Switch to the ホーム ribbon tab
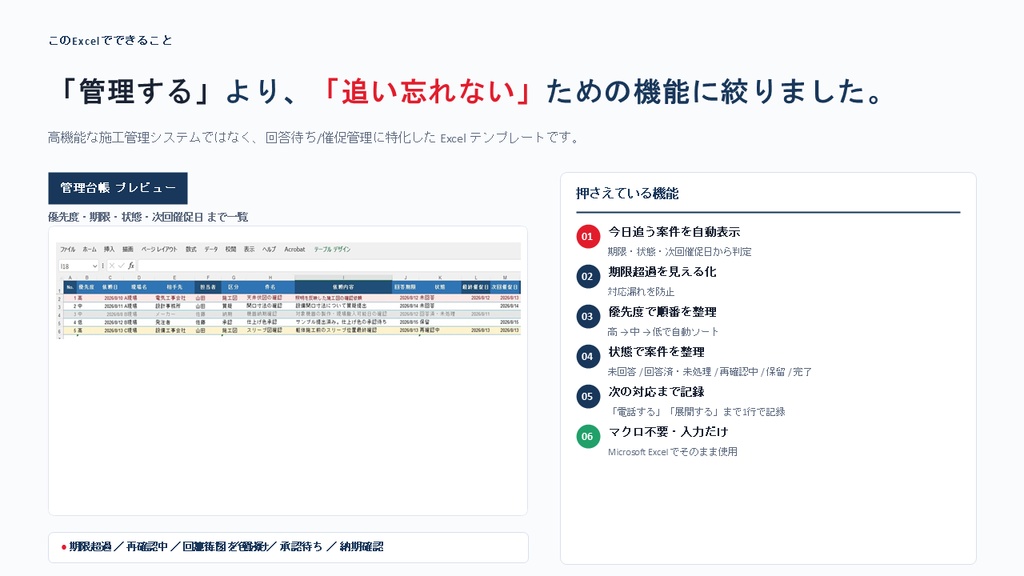1024x576 pixels. click(x=89, y=249)
